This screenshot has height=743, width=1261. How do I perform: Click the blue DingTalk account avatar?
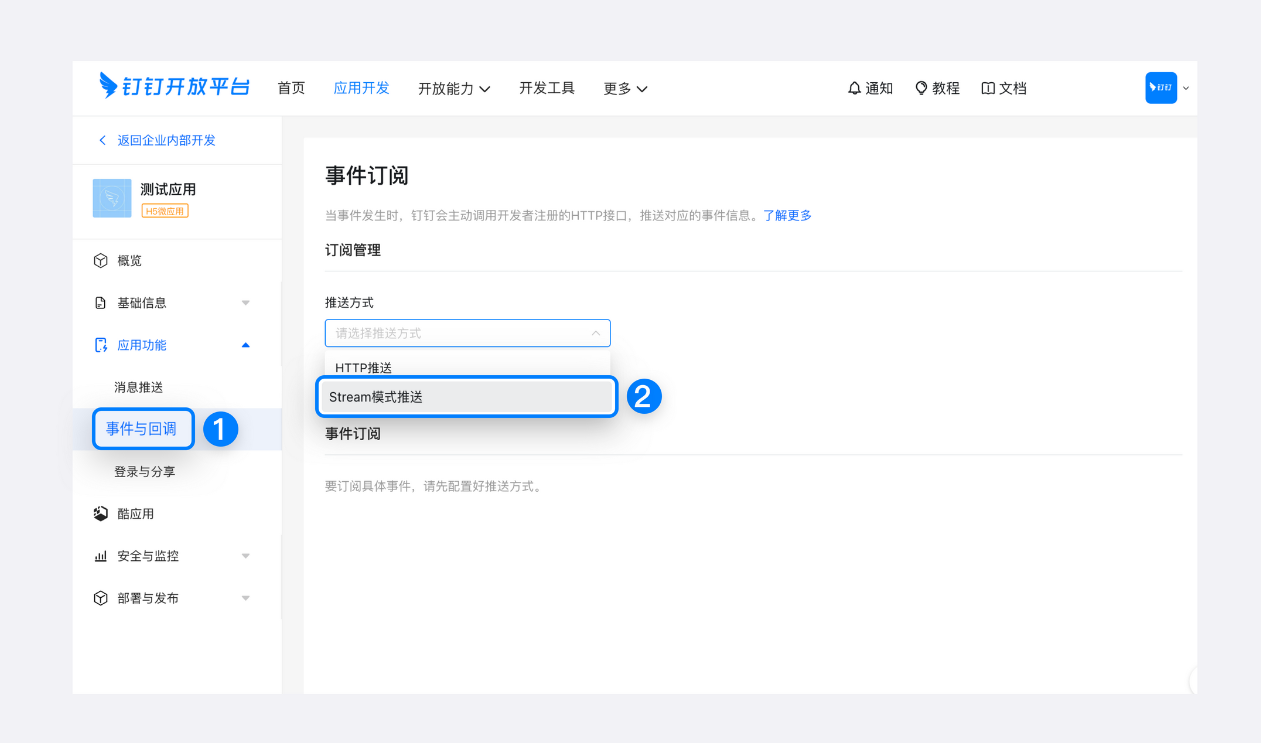tap(1160, 88)
